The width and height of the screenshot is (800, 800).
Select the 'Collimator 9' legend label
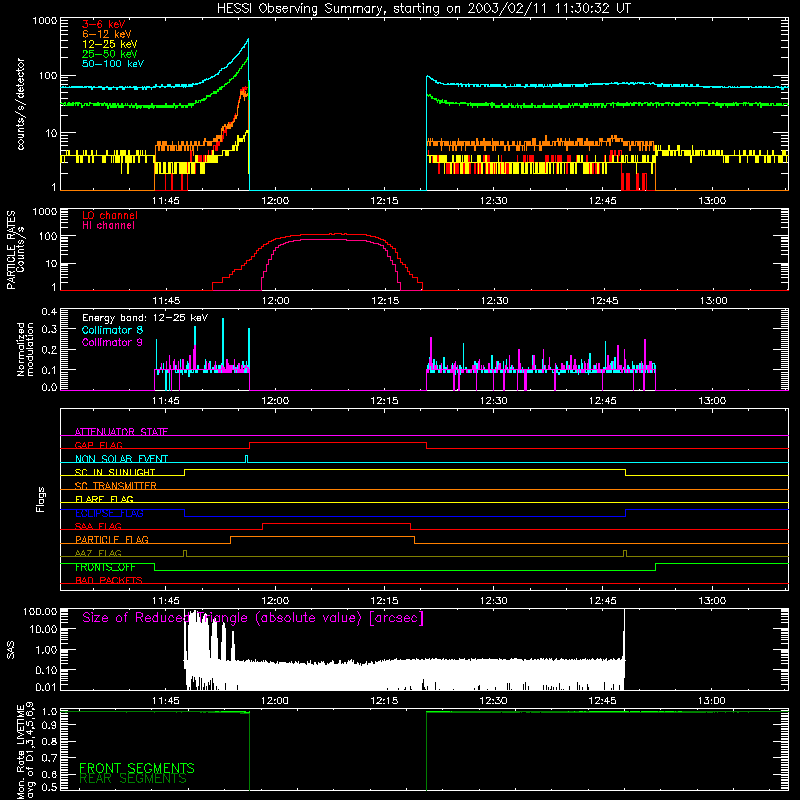112,342
